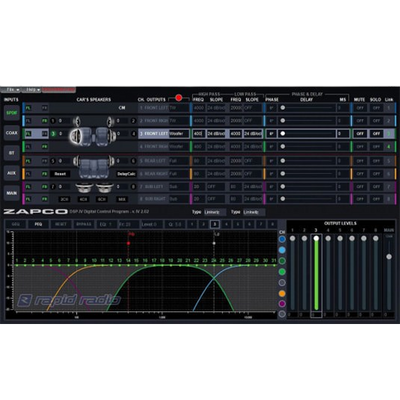Click the rear right speaker icon
Image resolution: width=400 pixels, height=400 pixels.
110,162
